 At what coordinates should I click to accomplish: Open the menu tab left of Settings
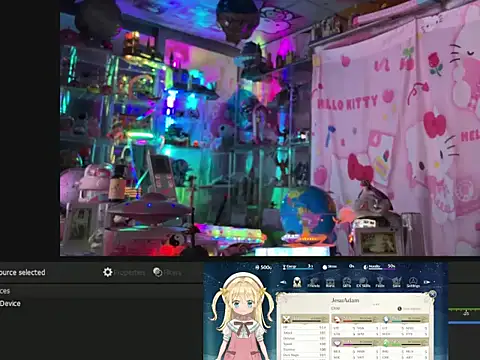tap(397, 283)
